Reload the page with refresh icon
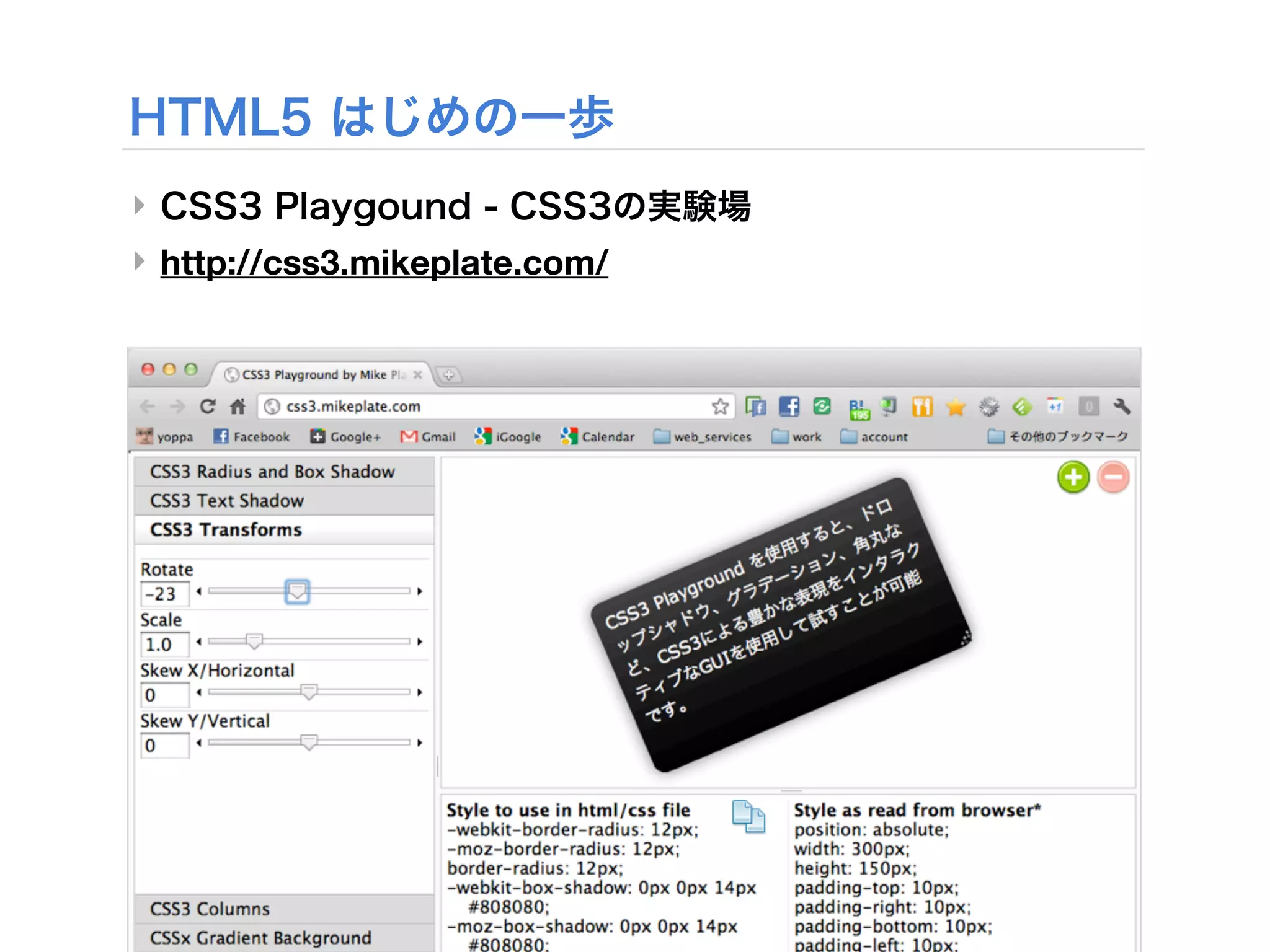 208,407
